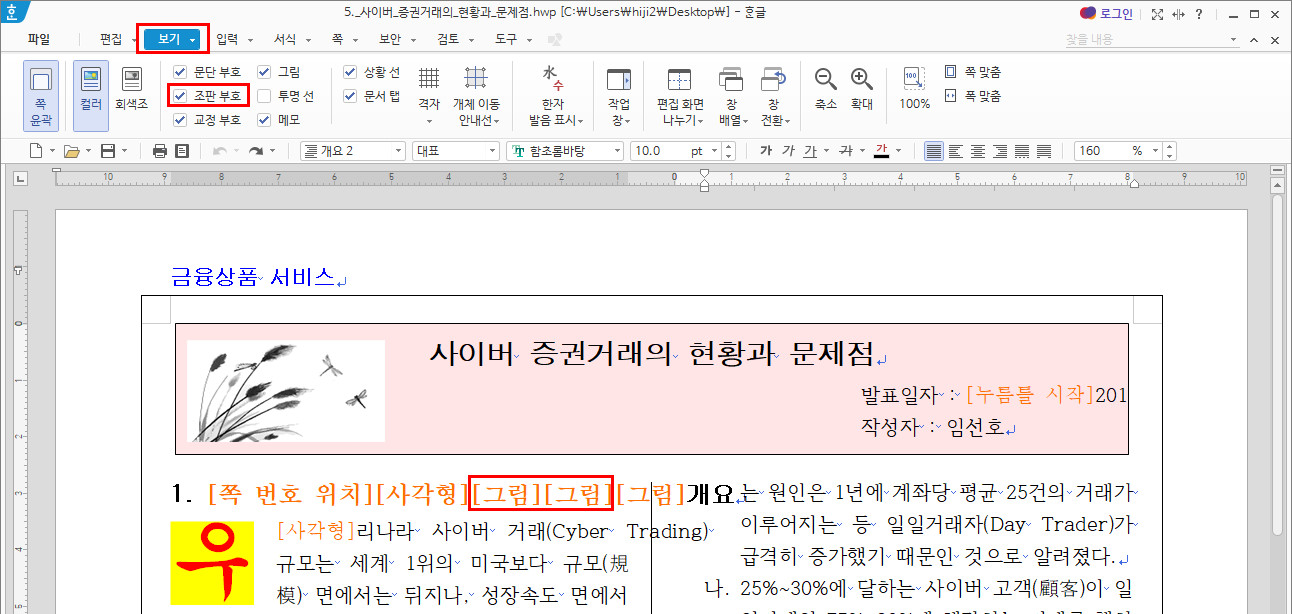Enable the 투명 선 checkbox
Screen dimensions: 1292x614
click(264, 96)
